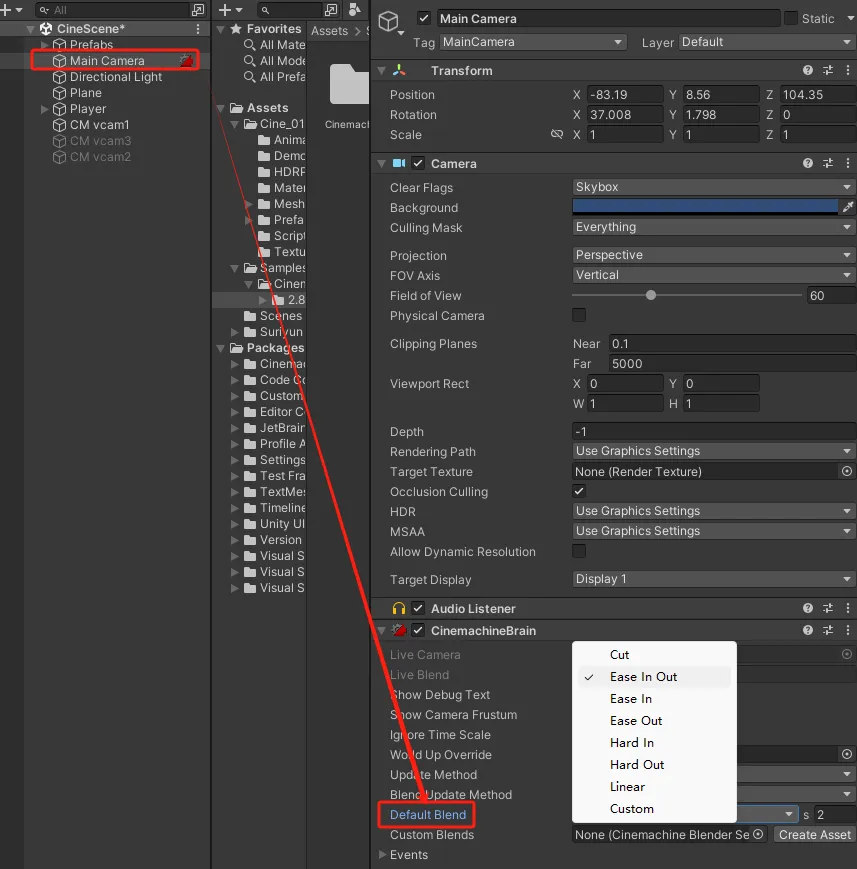Click Hierarchy search by type icon
The height and width of the screenshot is (869, 857).
(x=197, y=10)
